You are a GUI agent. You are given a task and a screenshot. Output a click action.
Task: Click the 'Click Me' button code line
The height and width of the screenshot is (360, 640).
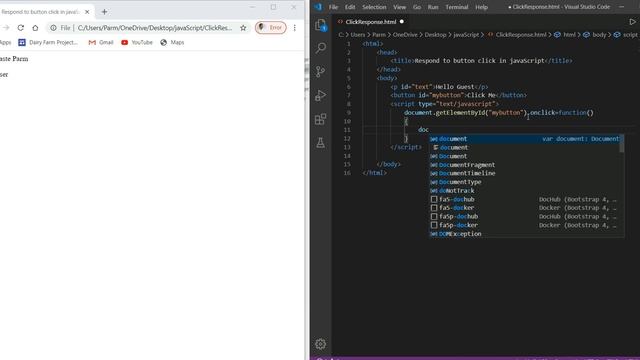tap(458, 95)
